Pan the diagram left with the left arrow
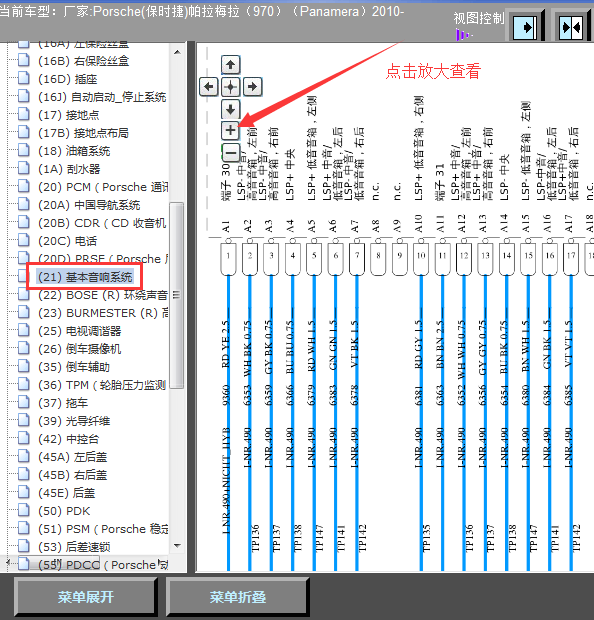The width and height of the screenshot is (594, 620). (x=209, y=87)
